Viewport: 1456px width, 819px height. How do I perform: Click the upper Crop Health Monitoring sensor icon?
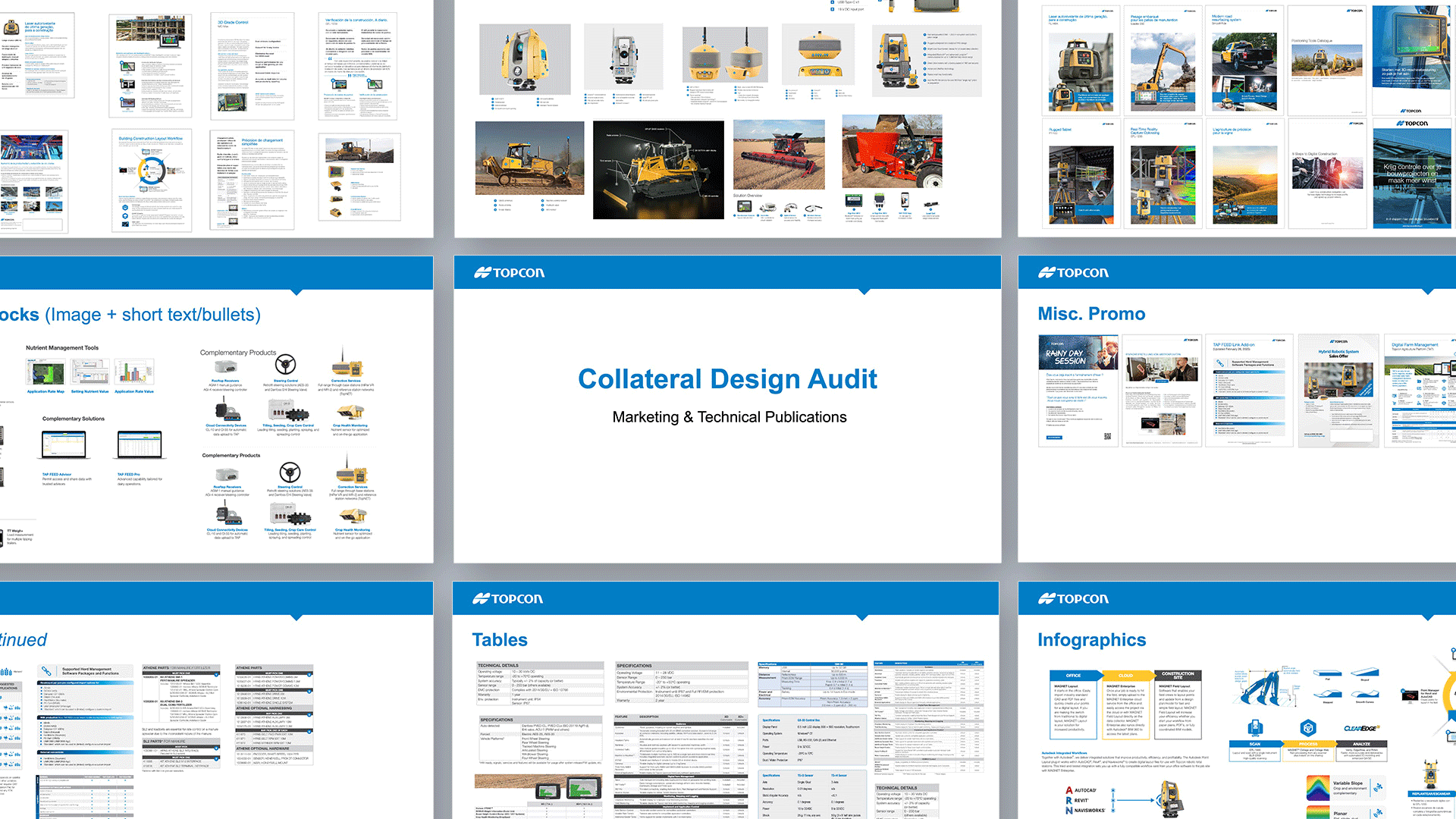pos(350,411)
